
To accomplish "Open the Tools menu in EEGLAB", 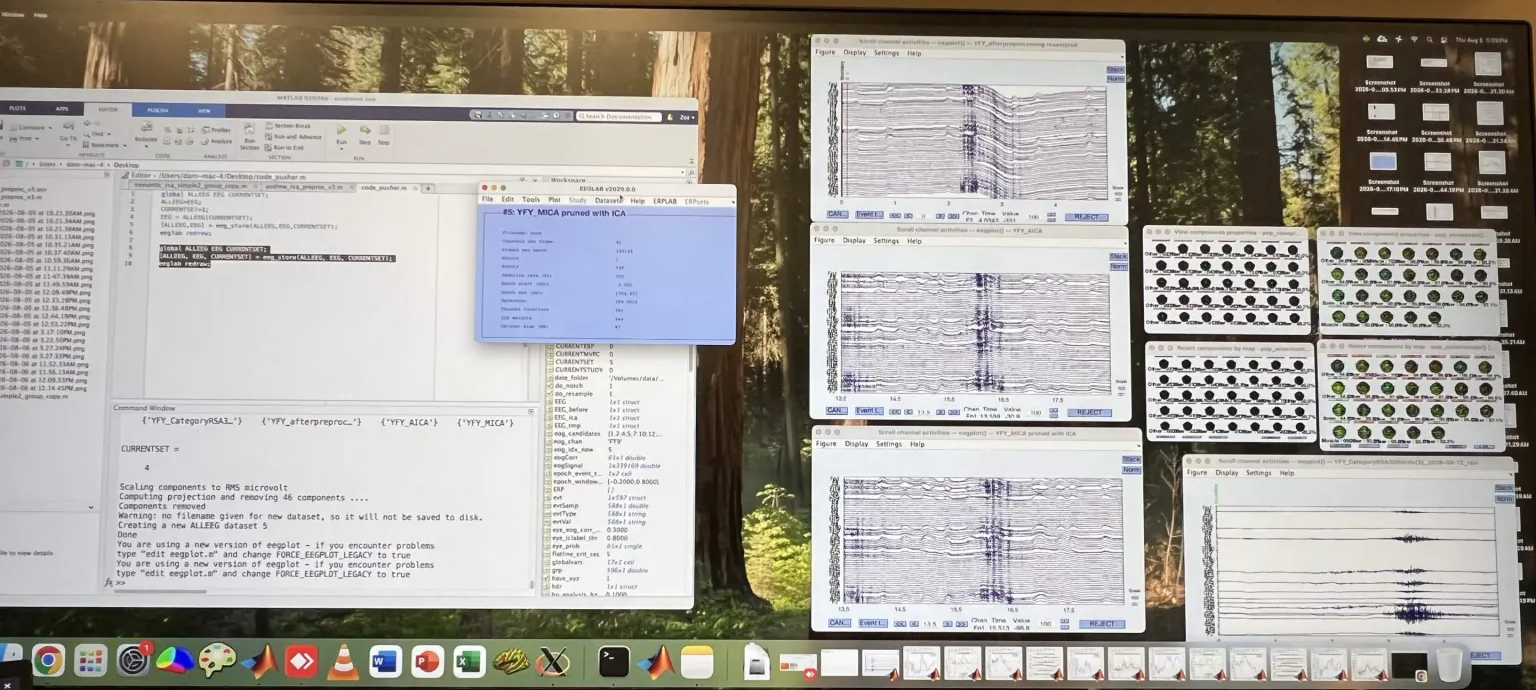I will click(x=531, y=200).
